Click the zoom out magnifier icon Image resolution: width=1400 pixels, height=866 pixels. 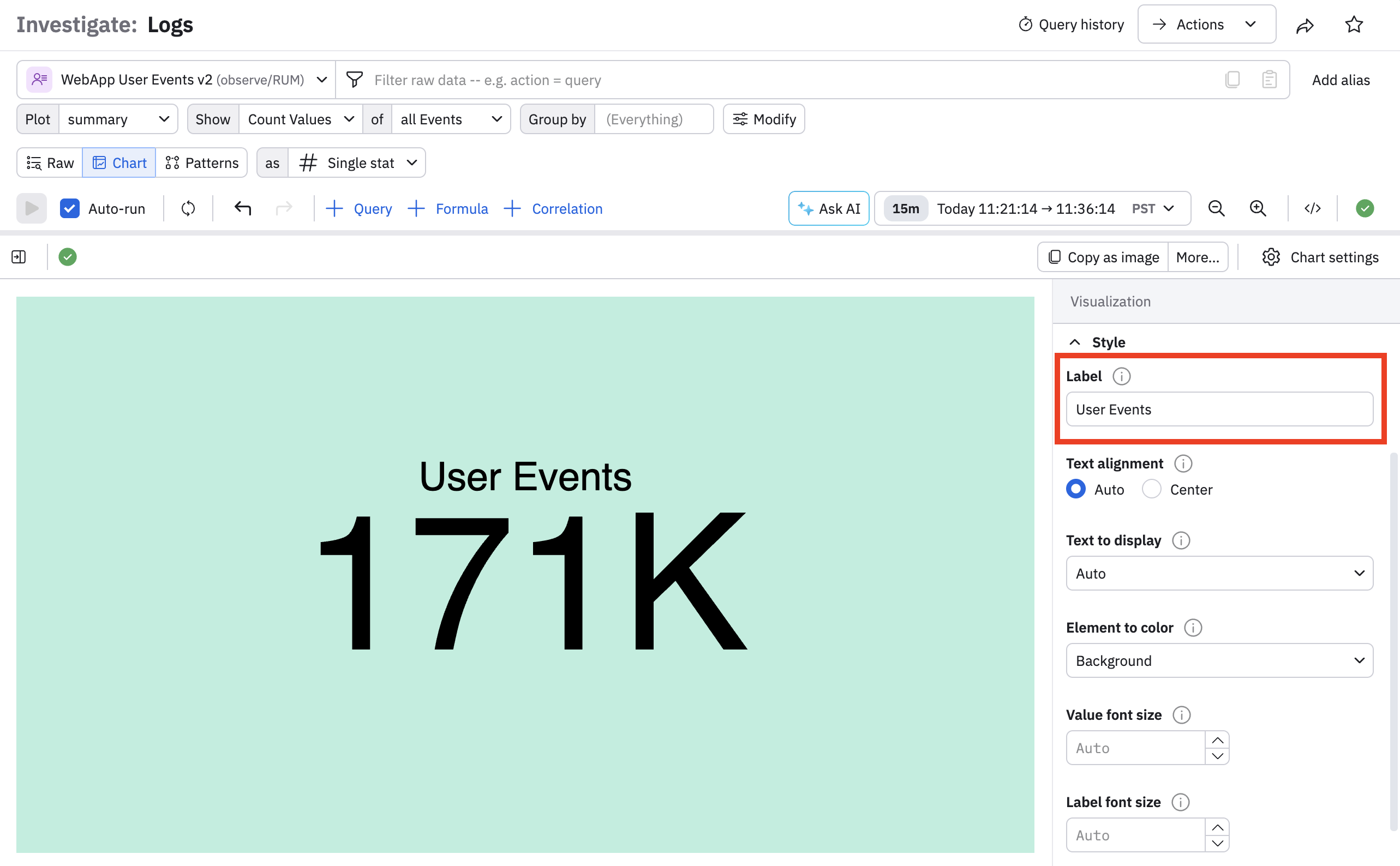[1216, 208]
